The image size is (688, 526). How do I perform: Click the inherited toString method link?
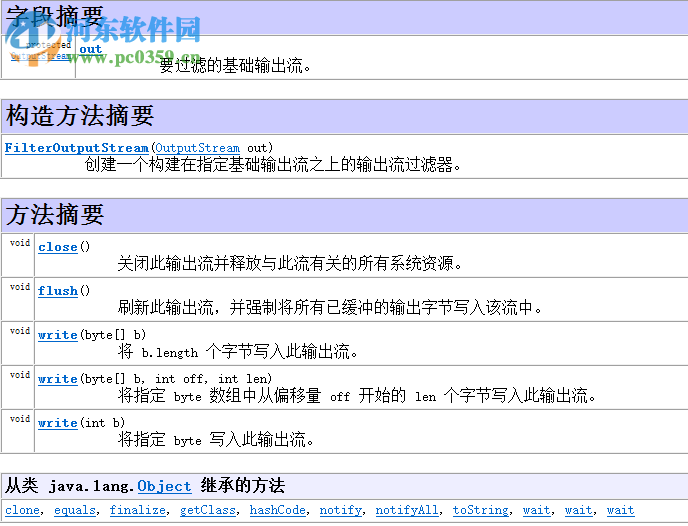click(x=481, y=510)
